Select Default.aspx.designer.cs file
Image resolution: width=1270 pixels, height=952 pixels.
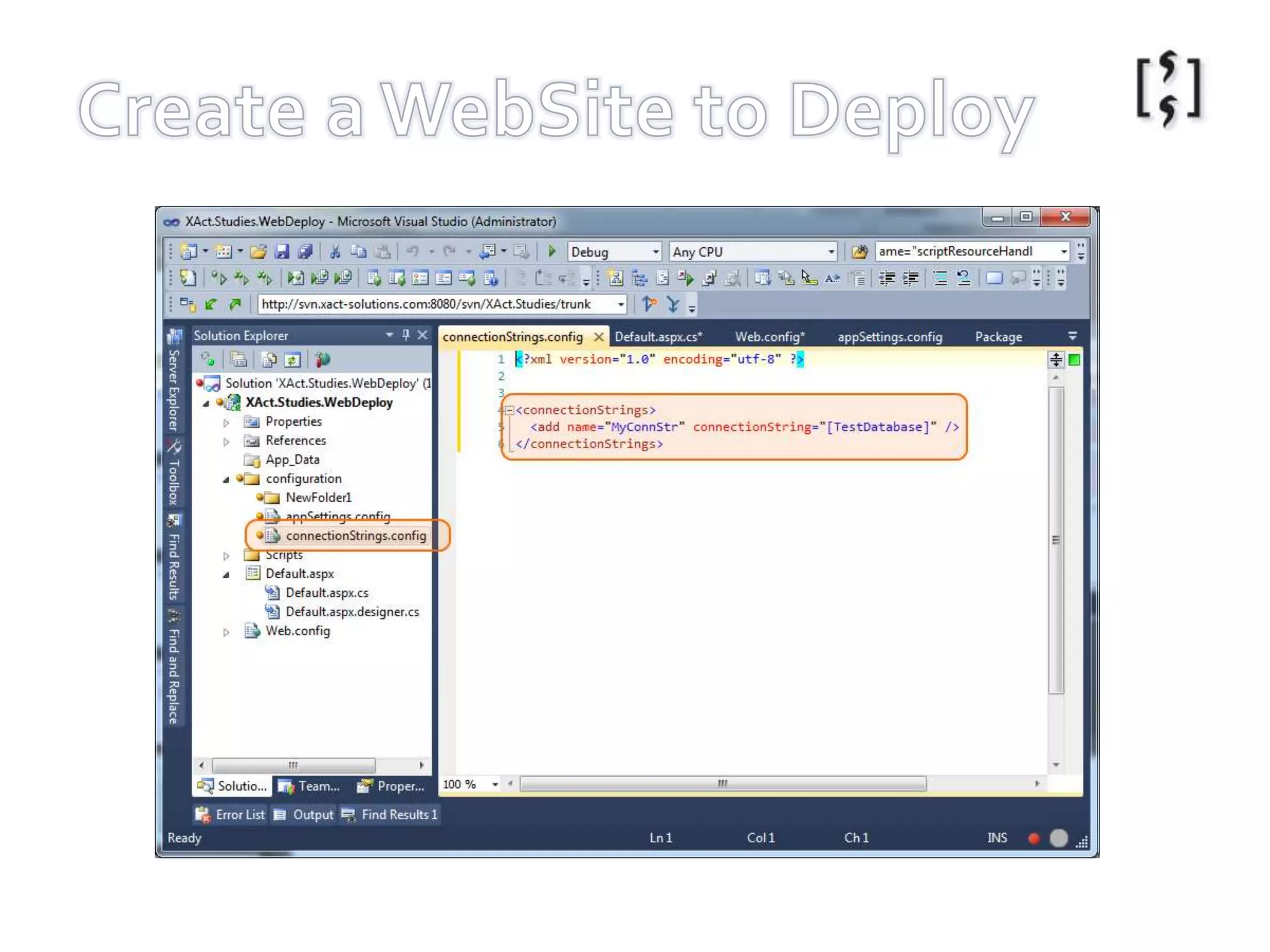pyautogui.click(x=352, y=612)
